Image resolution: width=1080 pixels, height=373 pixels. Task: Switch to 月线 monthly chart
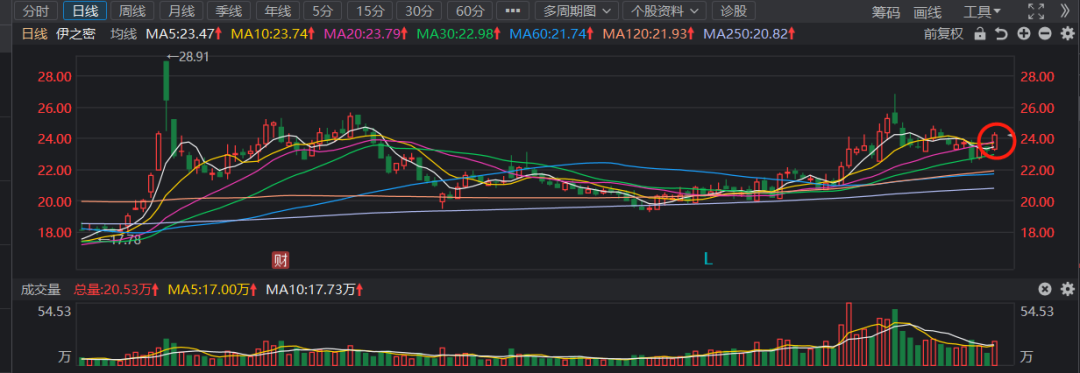click(181, 11)
